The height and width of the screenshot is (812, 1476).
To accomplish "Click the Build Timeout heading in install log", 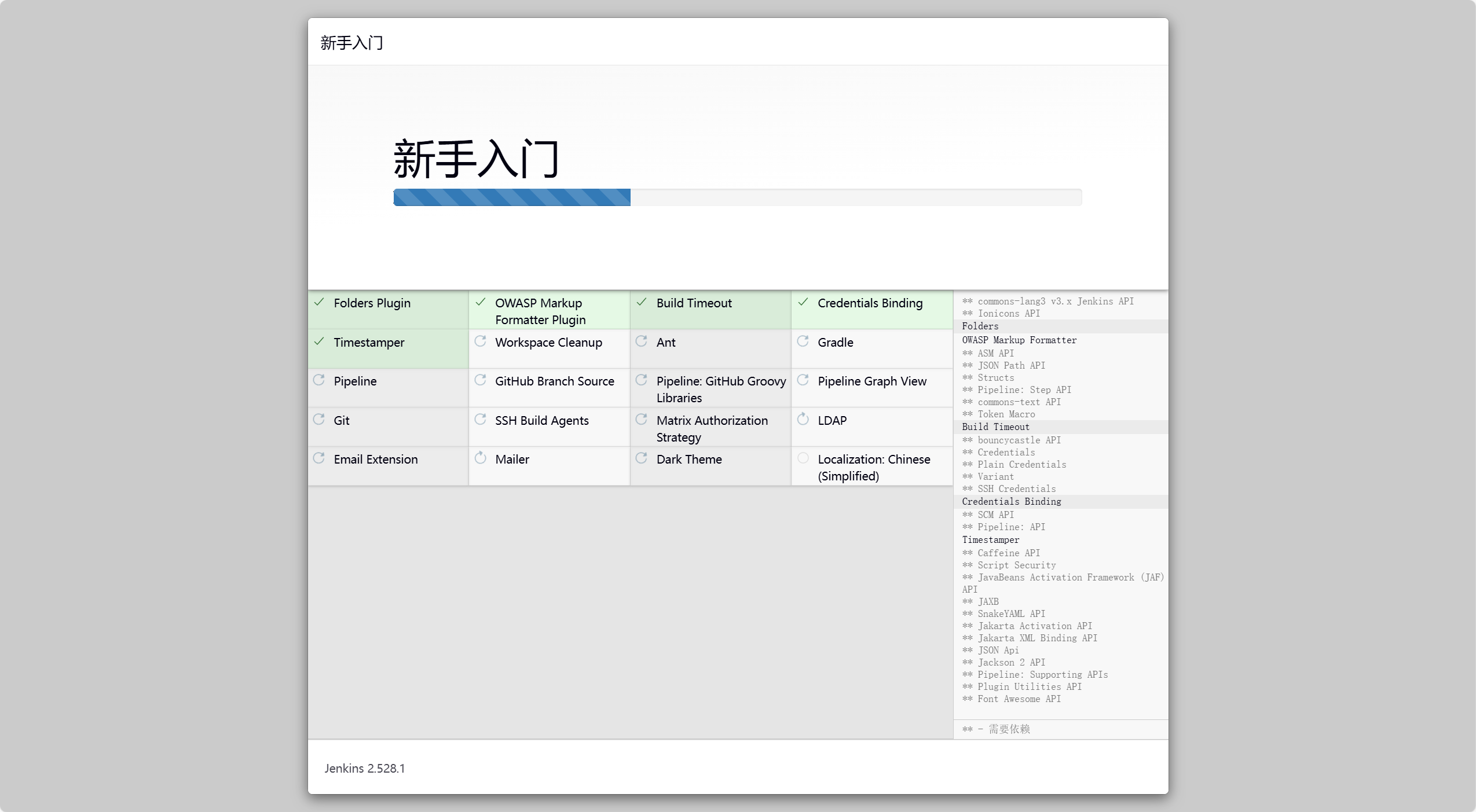I will point(995,427).
